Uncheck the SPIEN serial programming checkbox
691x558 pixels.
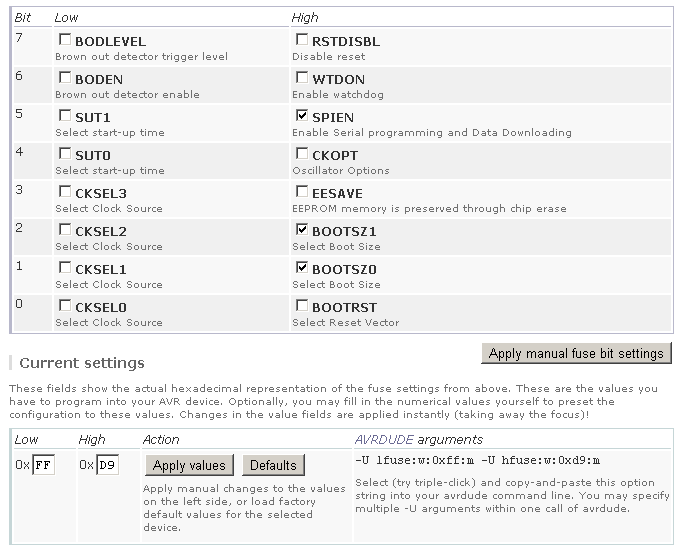(302, 116)
